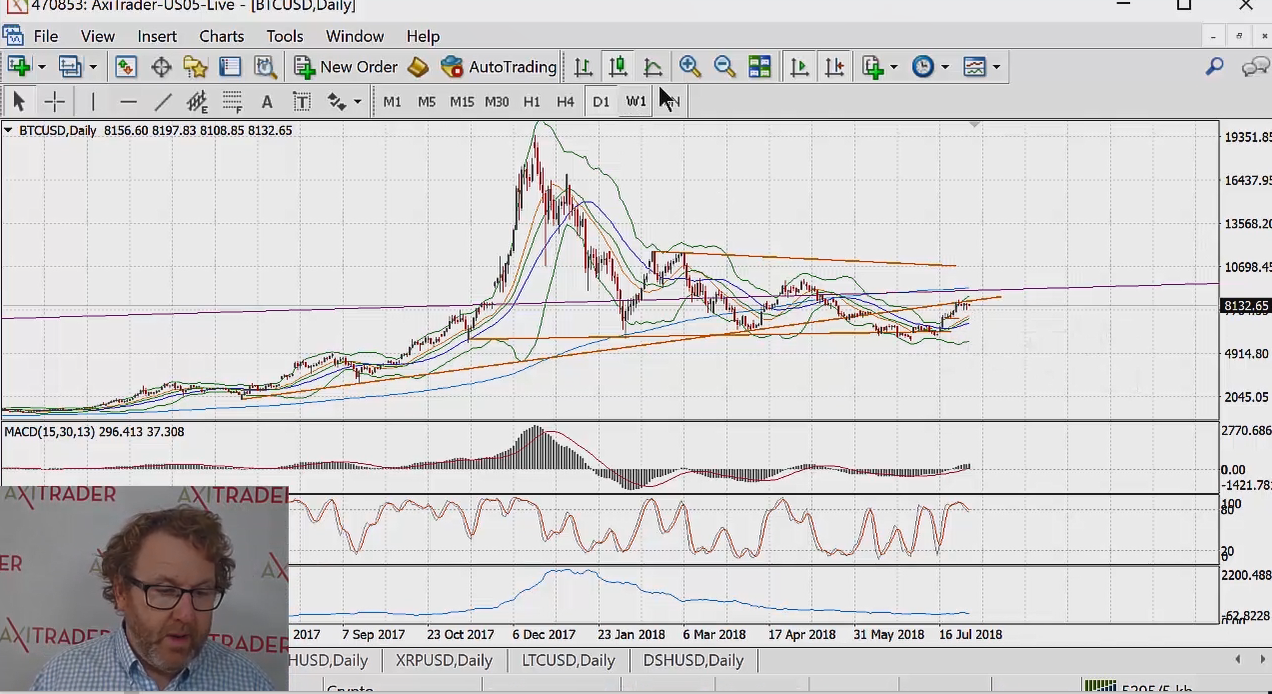Select the Cursor arrow tool
Screen dimensions: 1272x694
(18, 101)
